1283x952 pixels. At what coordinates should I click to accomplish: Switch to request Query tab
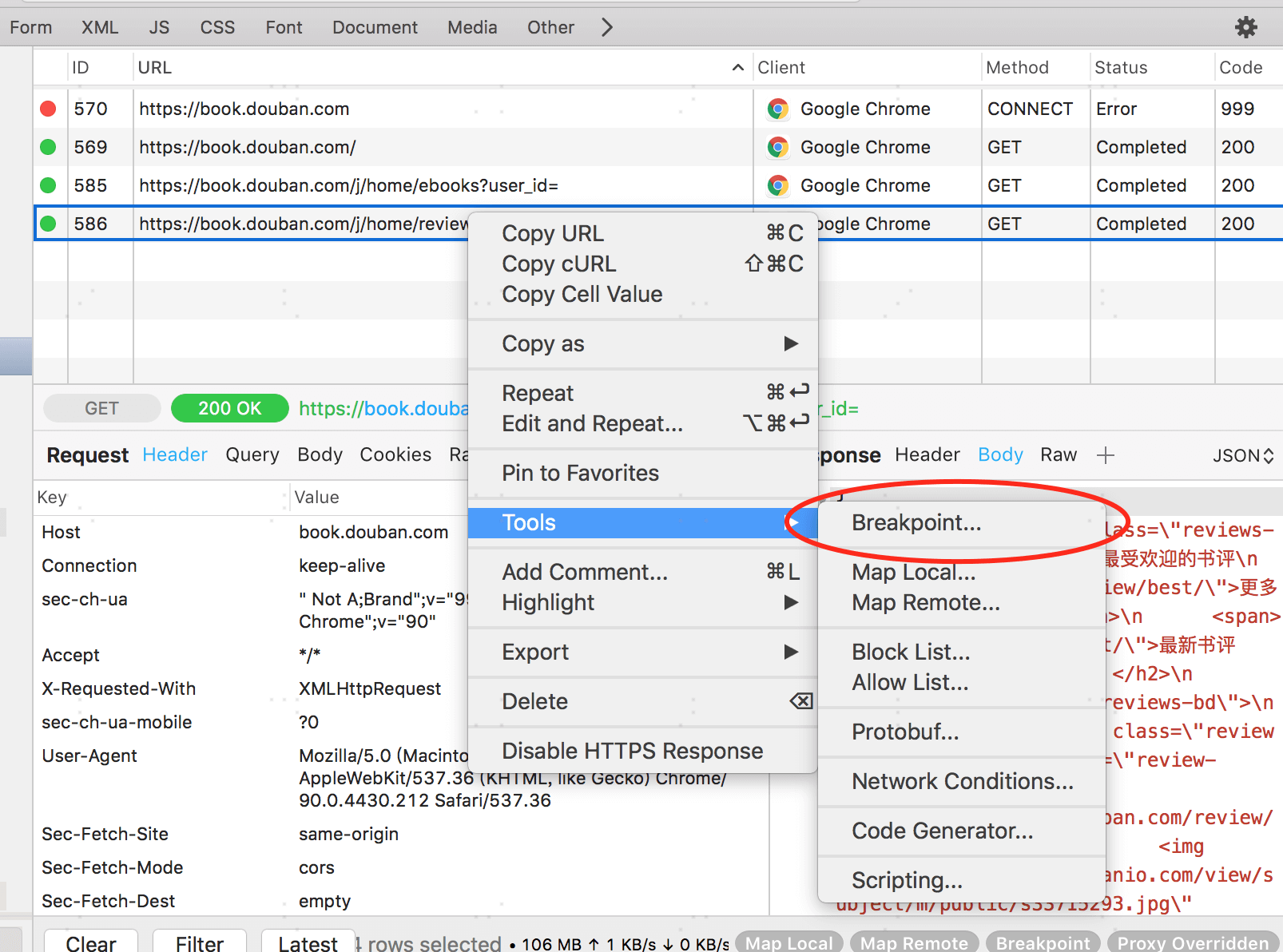point(252,454)
